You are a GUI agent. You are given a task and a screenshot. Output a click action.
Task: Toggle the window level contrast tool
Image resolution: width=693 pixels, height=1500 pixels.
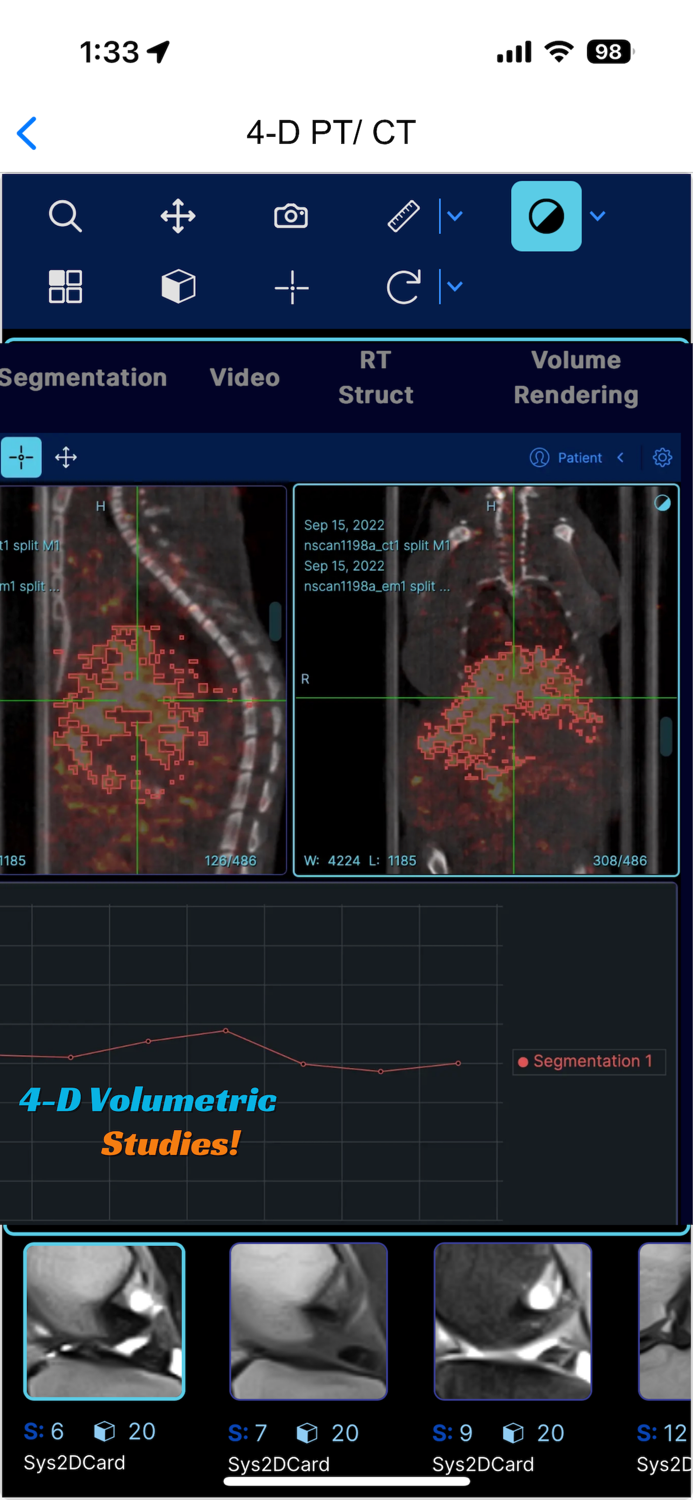(x=546, y=216)
